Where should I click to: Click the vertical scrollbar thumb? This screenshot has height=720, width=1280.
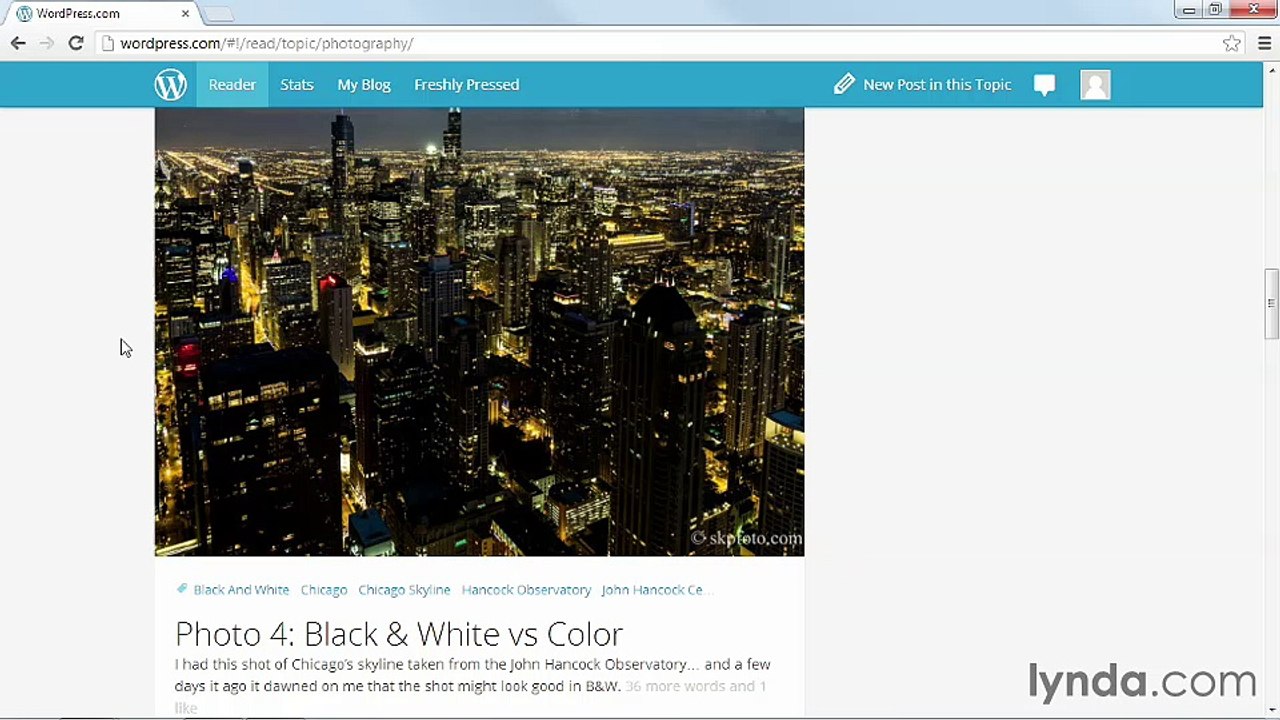[x=1271, y=304]
